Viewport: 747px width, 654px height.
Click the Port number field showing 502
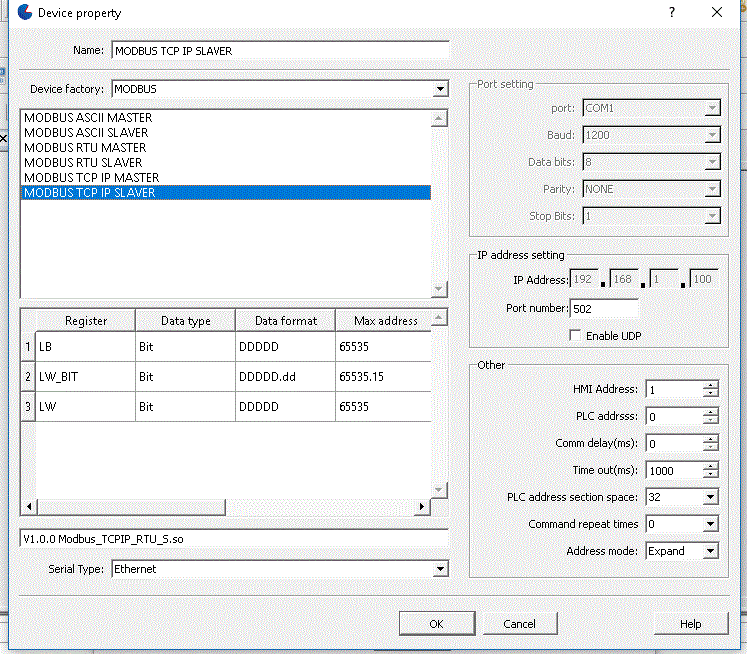point(604,309)
